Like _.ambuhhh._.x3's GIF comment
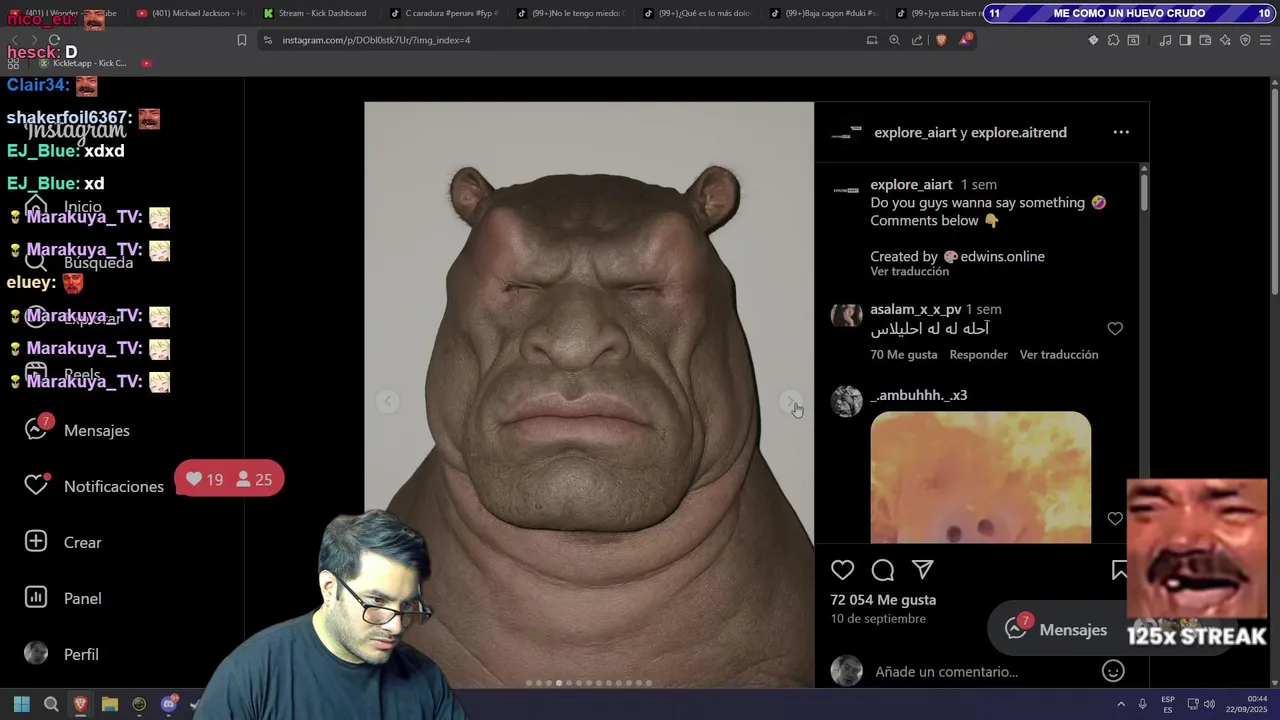Screen dimensions: 1280x720 click(x=1115, y=519)
